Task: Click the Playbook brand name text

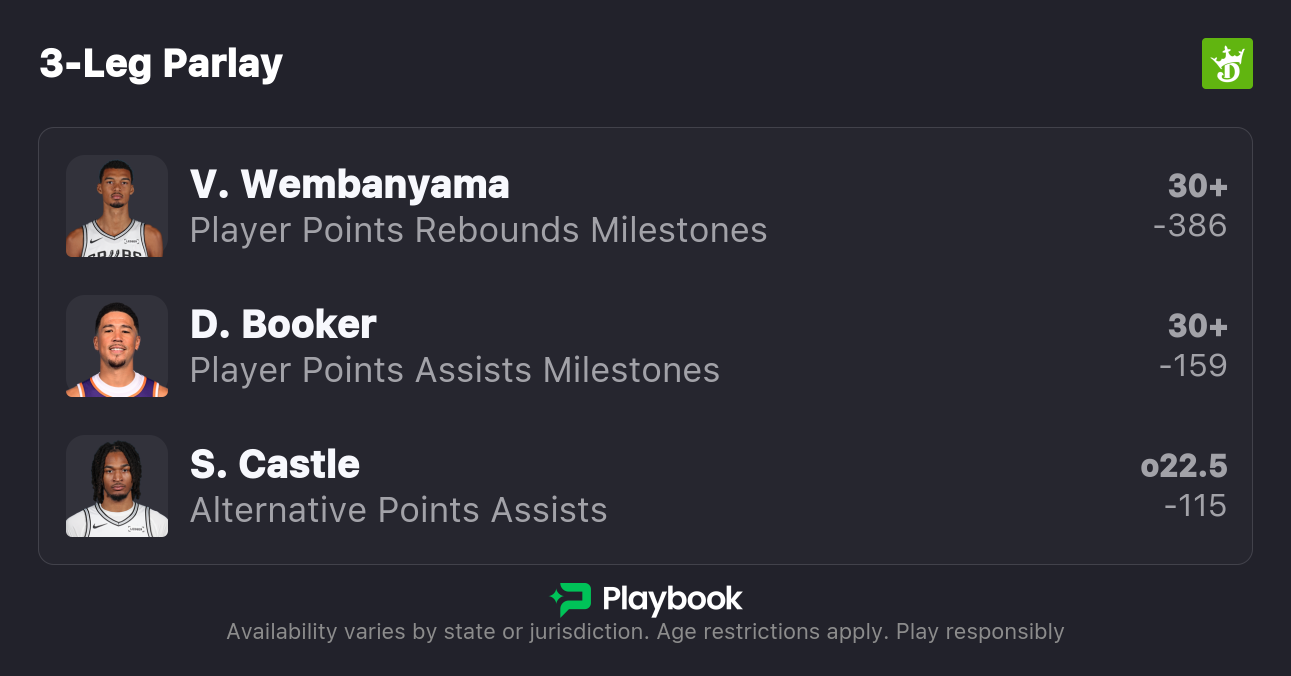Action: click(x=672, y=600)
